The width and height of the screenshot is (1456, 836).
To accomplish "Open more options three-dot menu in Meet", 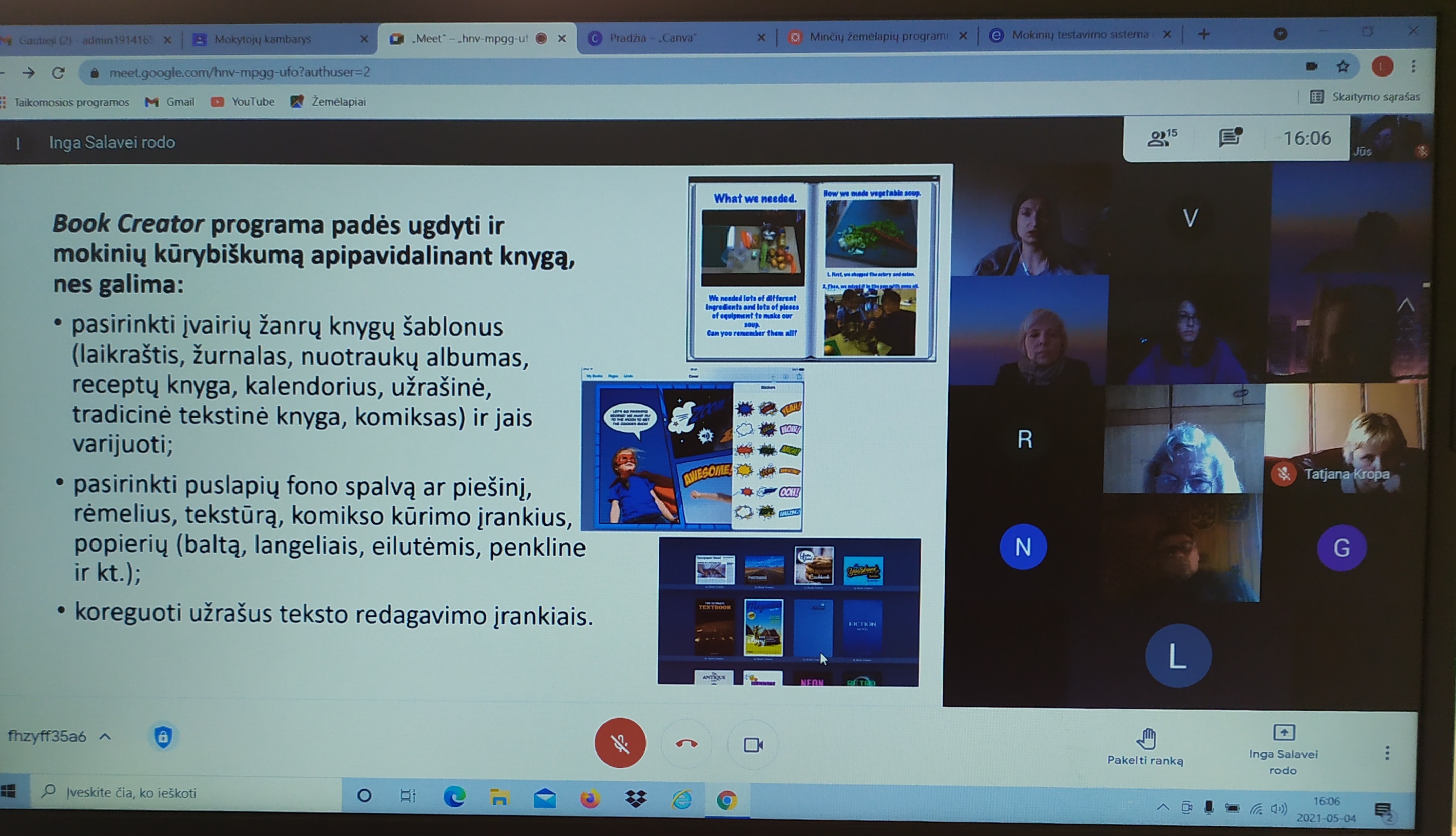I will pyautogui.click(x=1387, y=753).
